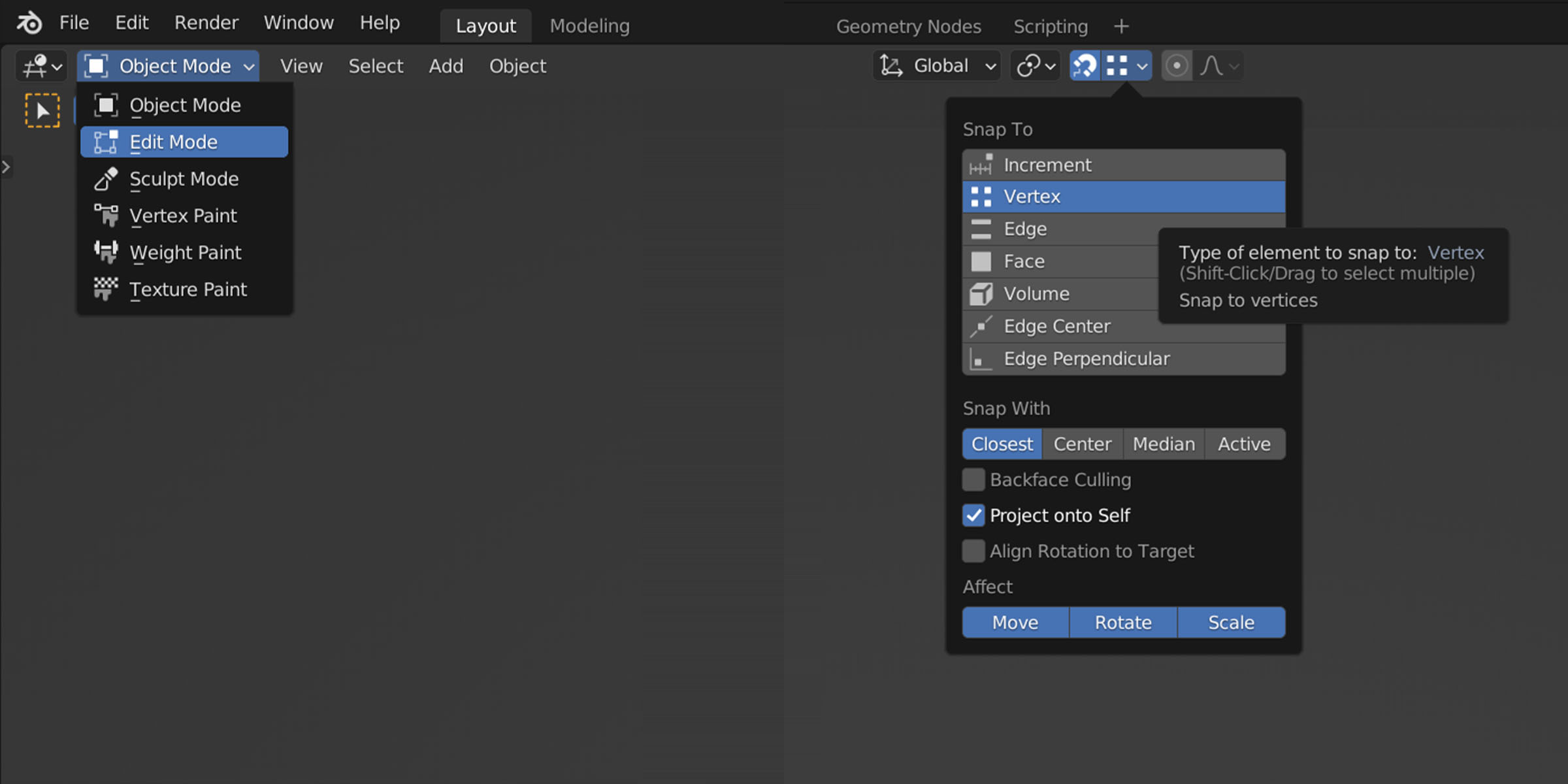Choose Sculpt Mode from mode list
The height and width of the screenshot is (784, 1568).
pos(184,179)
